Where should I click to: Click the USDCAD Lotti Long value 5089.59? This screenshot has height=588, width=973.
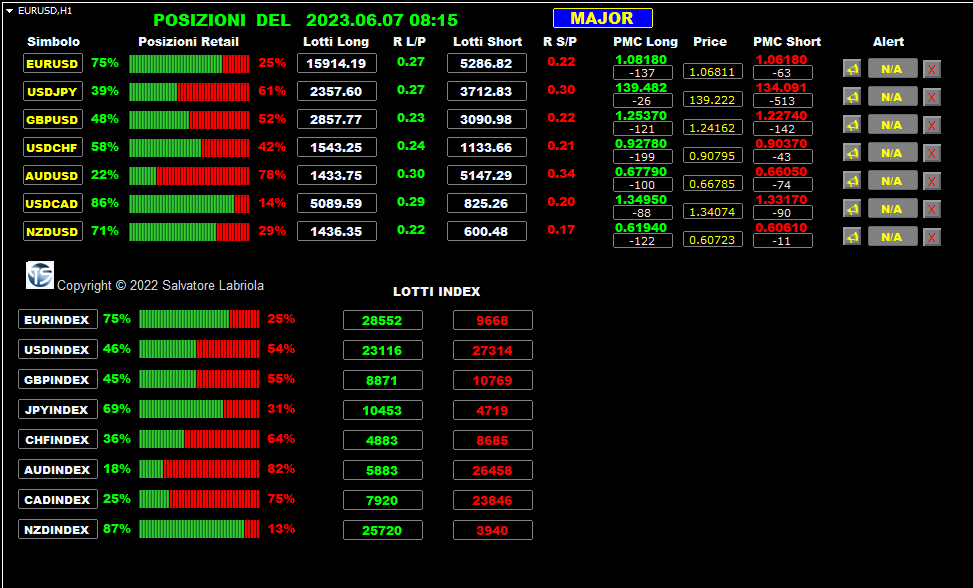tap(337, 203)
